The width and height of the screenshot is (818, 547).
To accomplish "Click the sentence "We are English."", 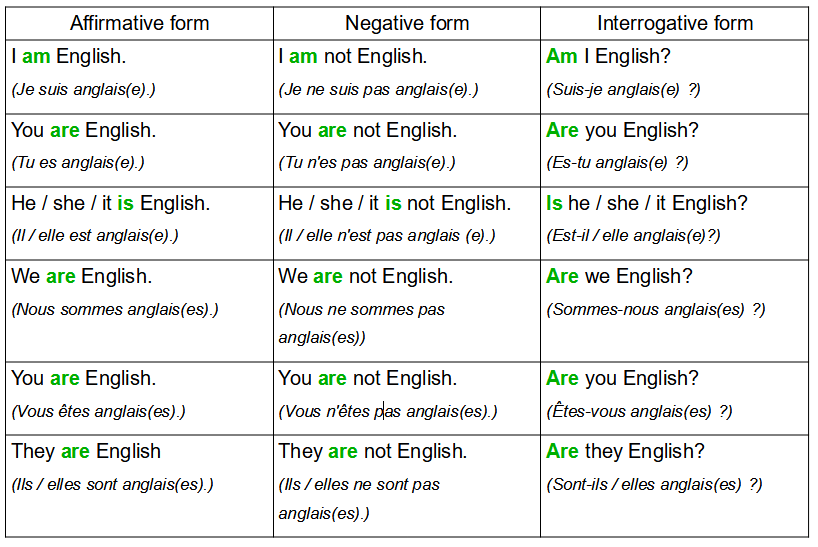I will (80, 277).
